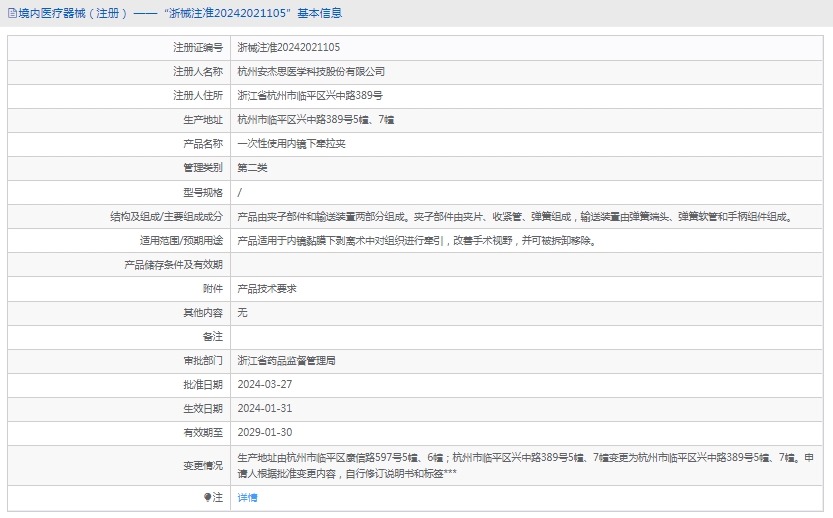Click approval department 浙江省药品监督管理局

click(x=286, y=360)
